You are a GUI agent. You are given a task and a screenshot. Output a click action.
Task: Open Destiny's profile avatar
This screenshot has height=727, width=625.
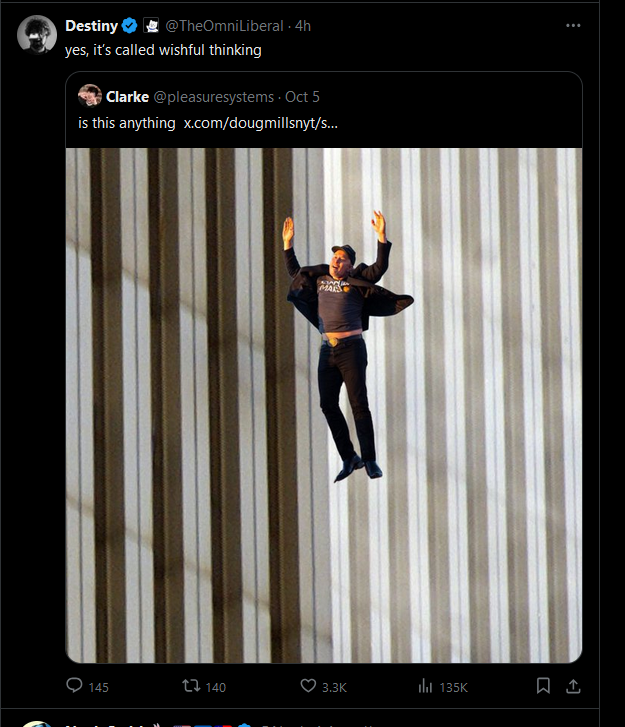coord(37,35)
